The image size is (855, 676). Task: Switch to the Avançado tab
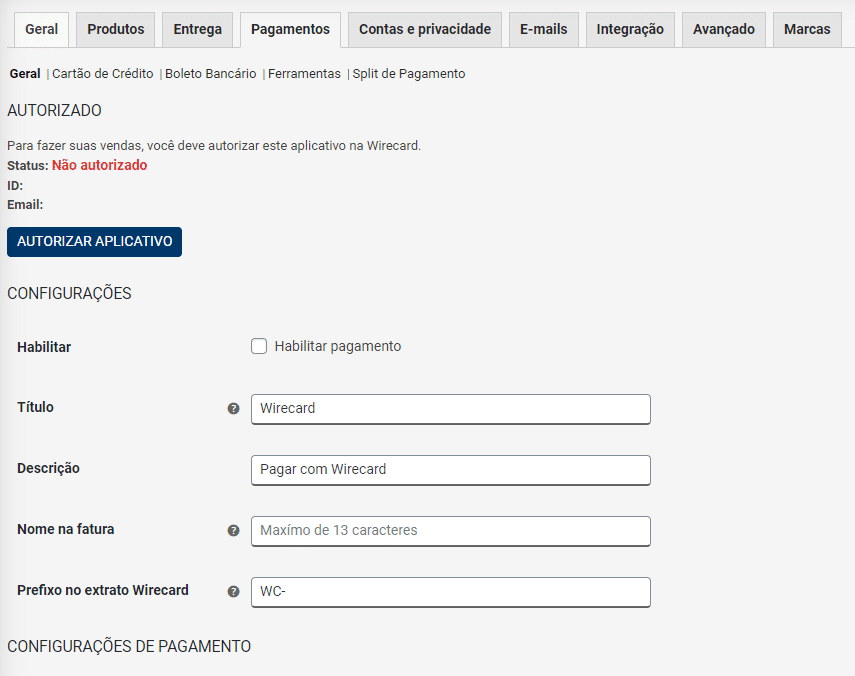[724, 29]
